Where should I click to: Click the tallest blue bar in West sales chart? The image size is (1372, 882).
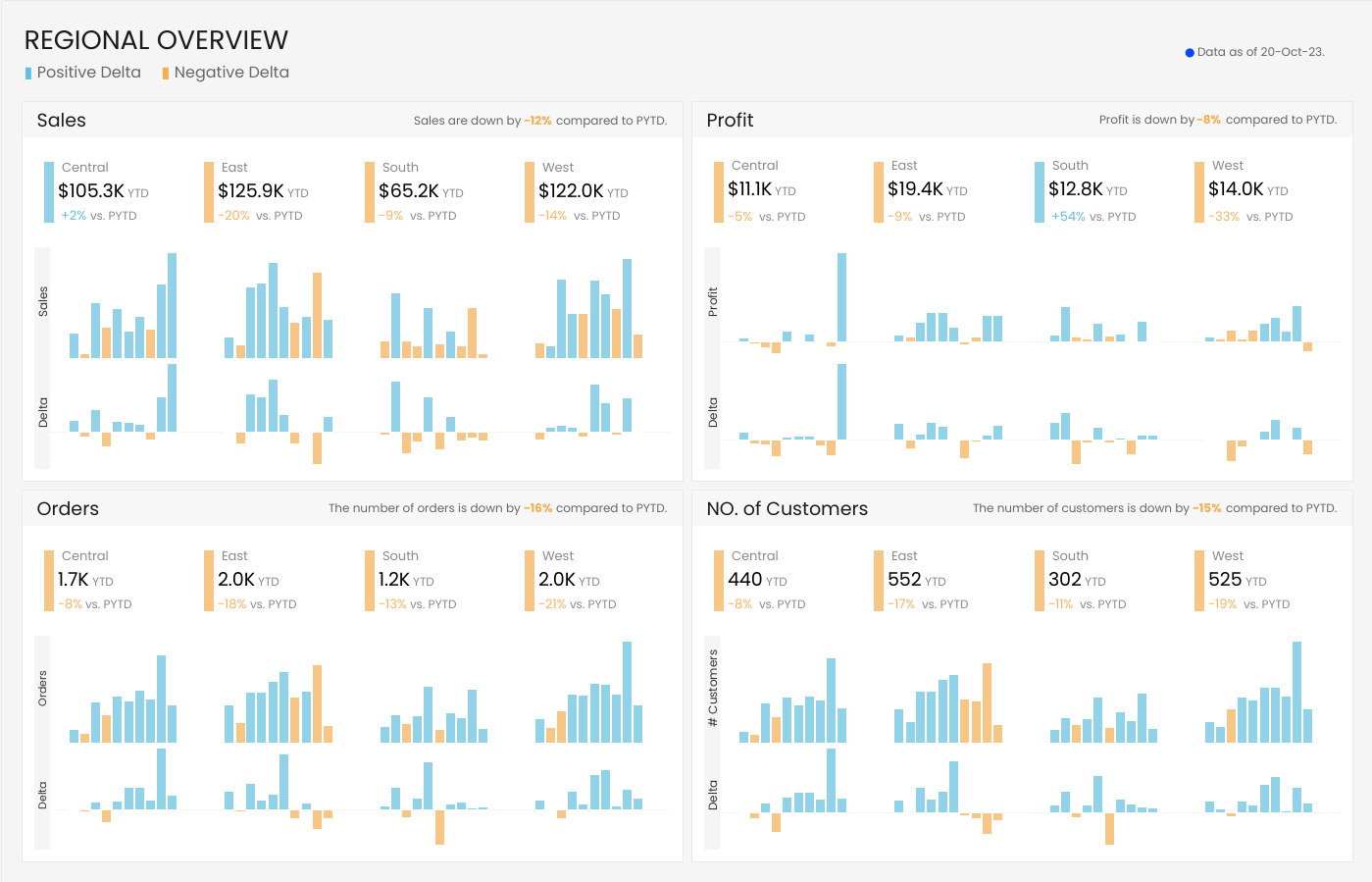click(625, 304)
